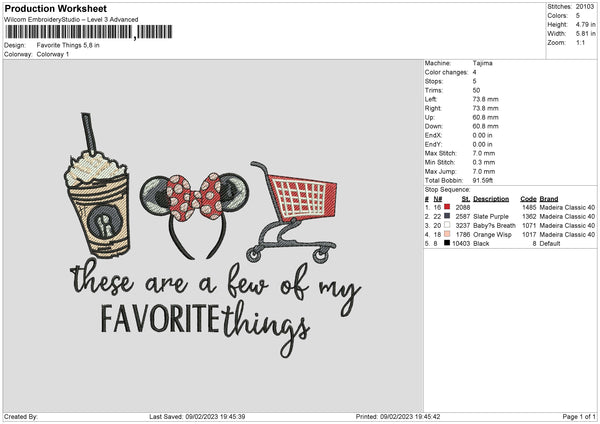600x424 pixels.
Task: Click the 'N#' column header
Action: coord(438,199)
